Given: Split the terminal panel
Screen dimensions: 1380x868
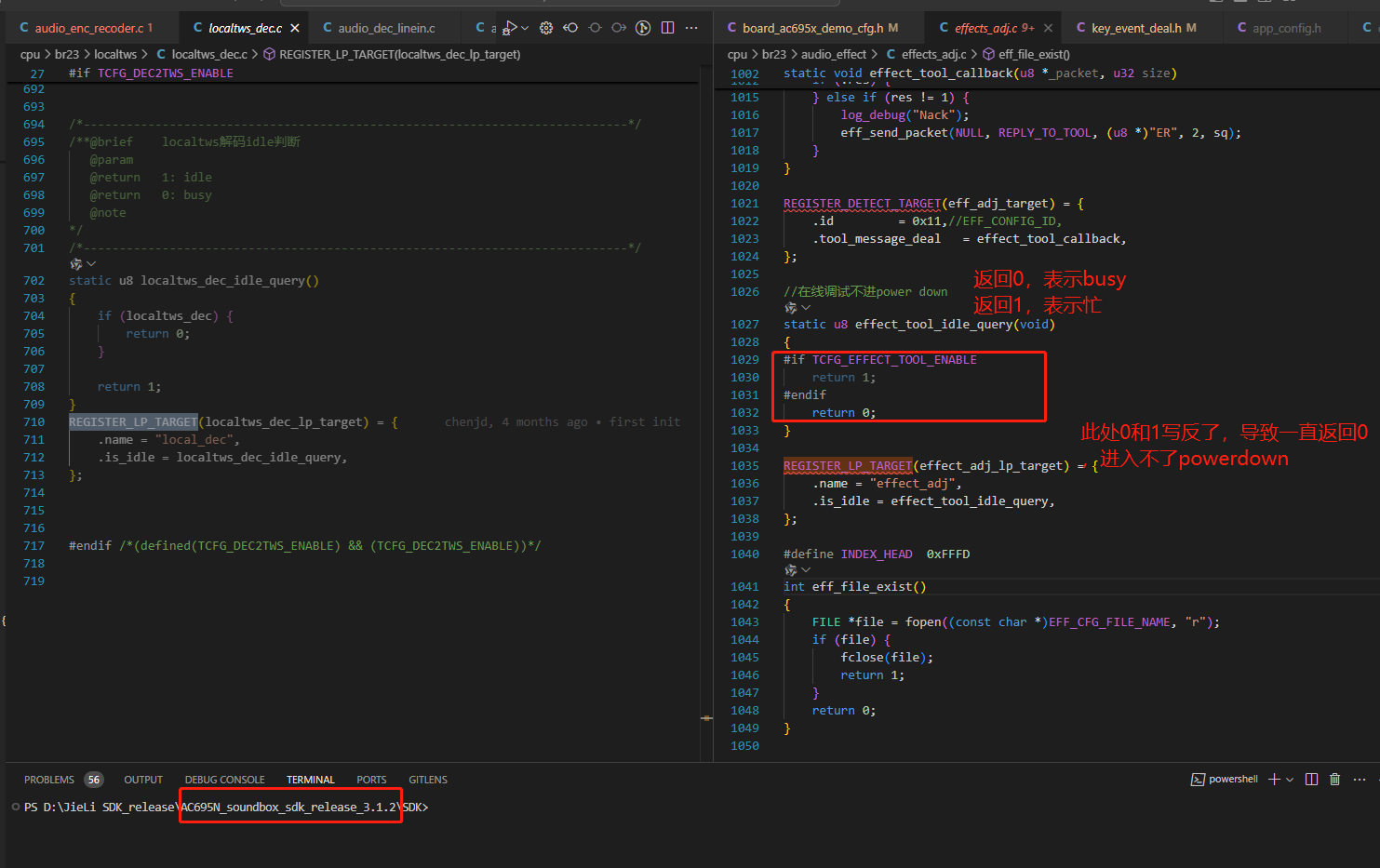Looking at the screenshot, I should [x=1311, y=780].
